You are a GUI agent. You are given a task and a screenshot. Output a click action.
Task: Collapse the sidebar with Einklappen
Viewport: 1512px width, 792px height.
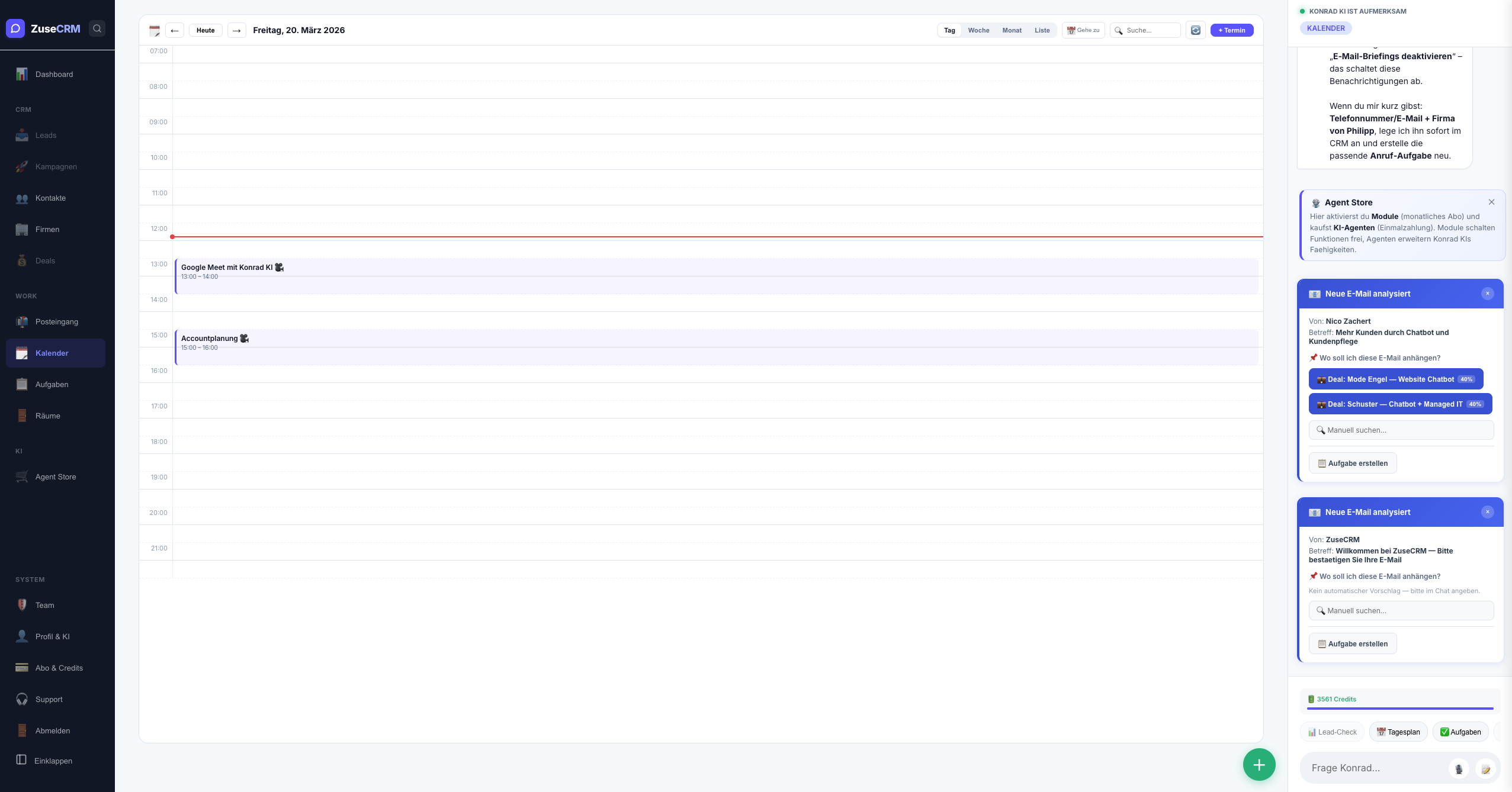56,761
